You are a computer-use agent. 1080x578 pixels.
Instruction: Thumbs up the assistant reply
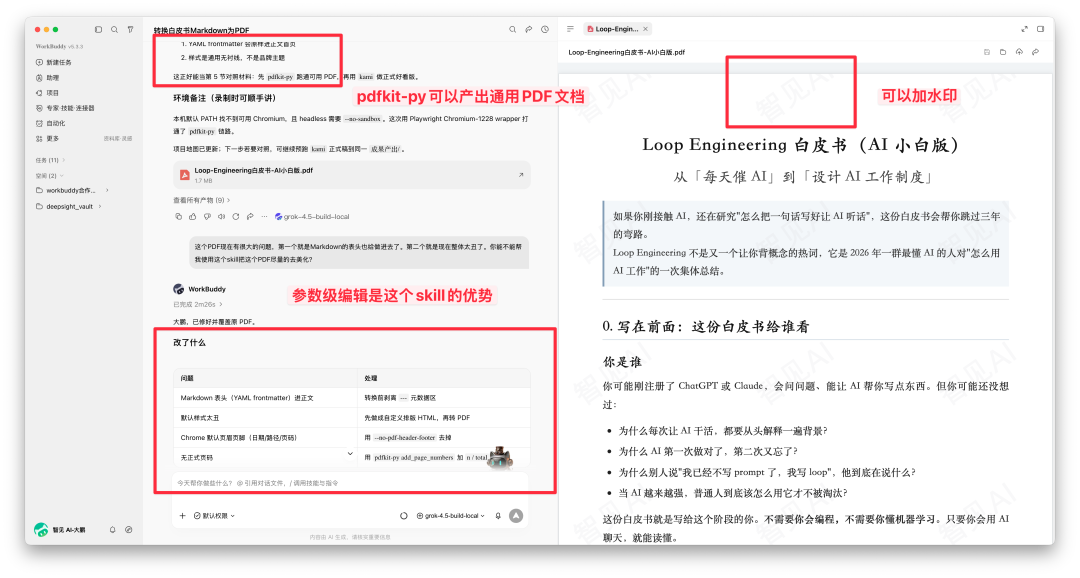tap(193, 216)
